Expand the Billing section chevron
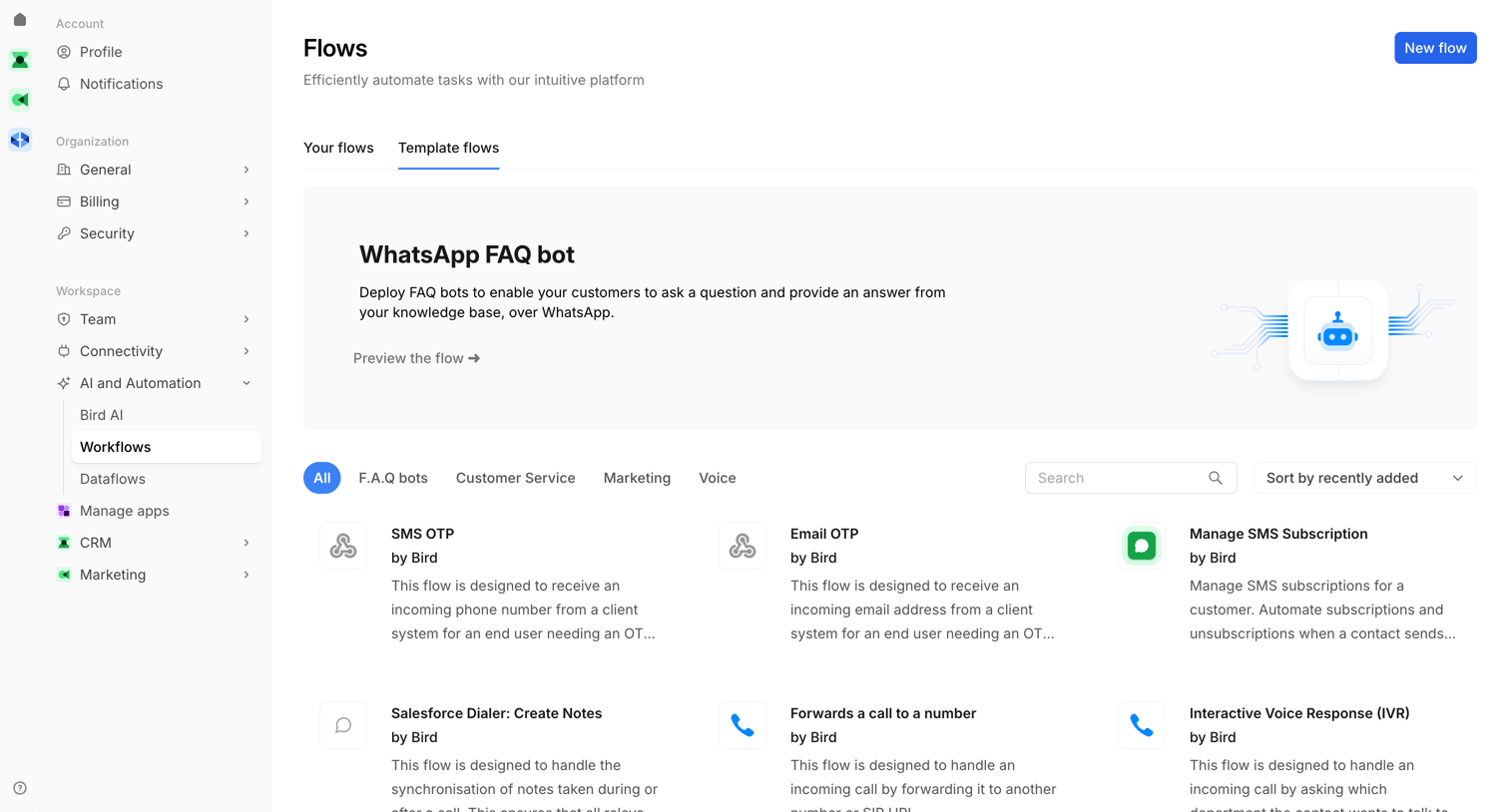The image size is (1509, 812). pyautogui.click(x=247, y=202)
